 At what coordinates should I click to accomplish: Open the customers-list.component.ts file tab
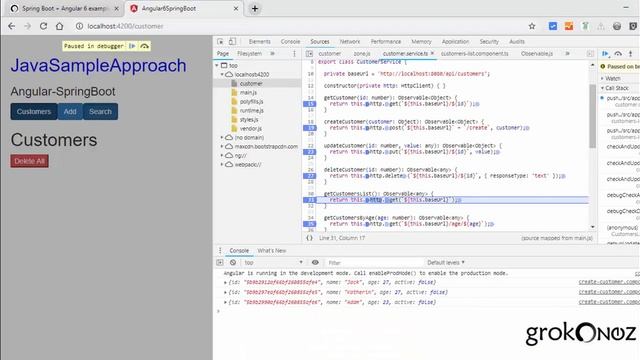click(x=475, y=53)
